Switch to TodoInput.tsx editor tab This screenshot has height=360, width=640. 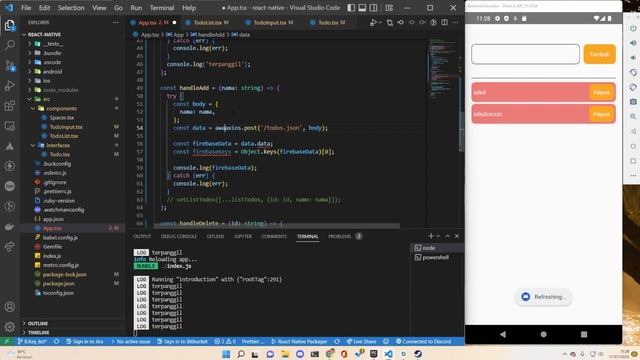tap(270, 22)
